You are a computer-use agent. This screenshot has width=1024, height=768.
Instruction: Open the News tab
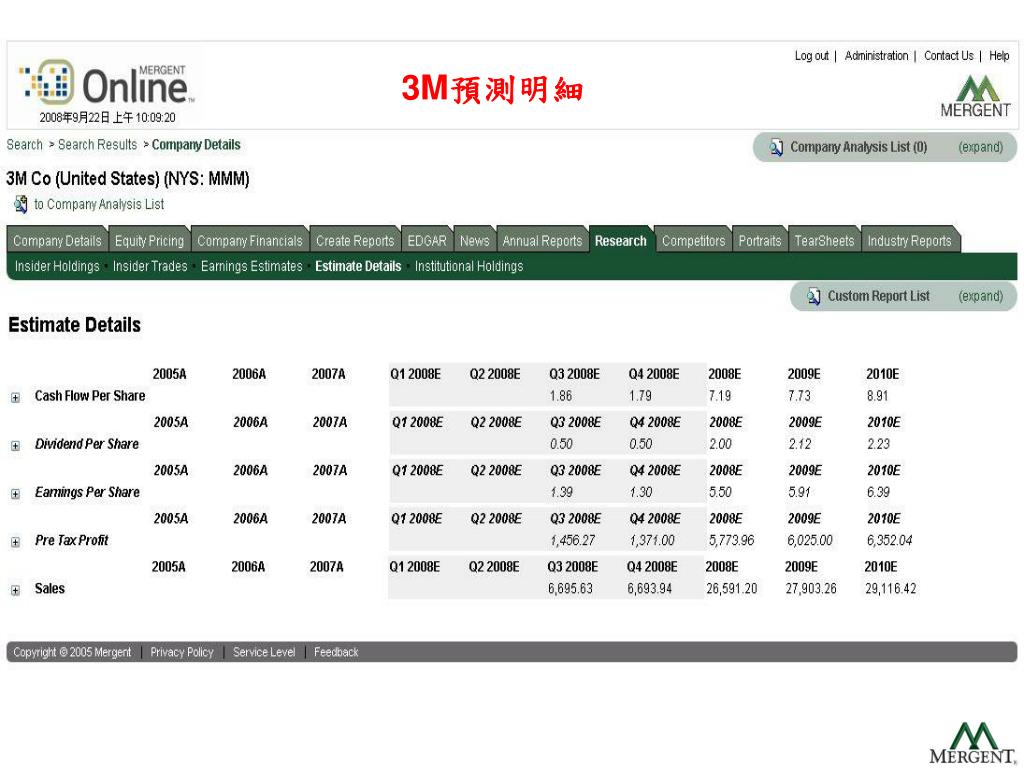coord(475,241)
